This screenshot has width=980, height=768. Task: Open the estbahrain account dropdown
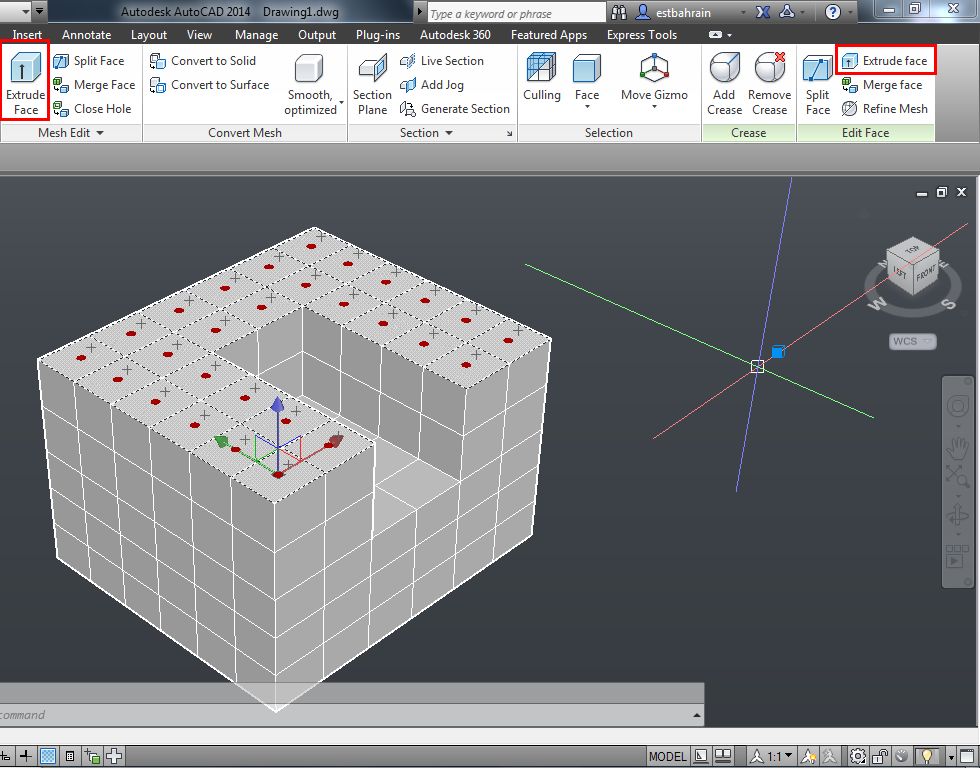[x=743, y=12]
